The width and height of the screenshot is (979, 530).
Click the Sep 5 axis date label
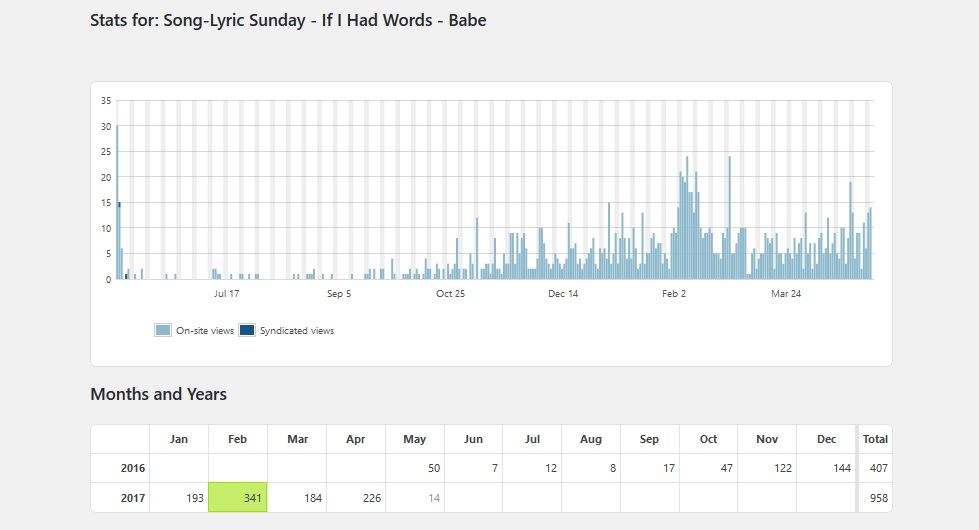click(x=339, y=294)
